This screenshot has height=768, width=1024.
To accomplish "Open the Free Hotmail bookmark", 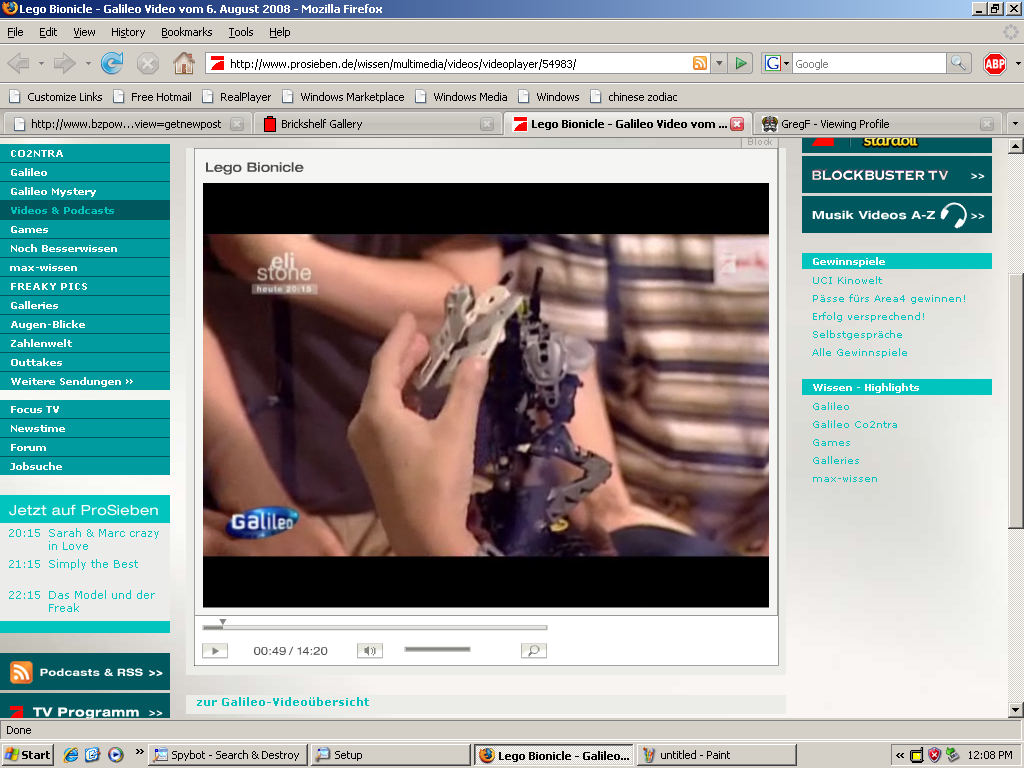I will 153,97.
